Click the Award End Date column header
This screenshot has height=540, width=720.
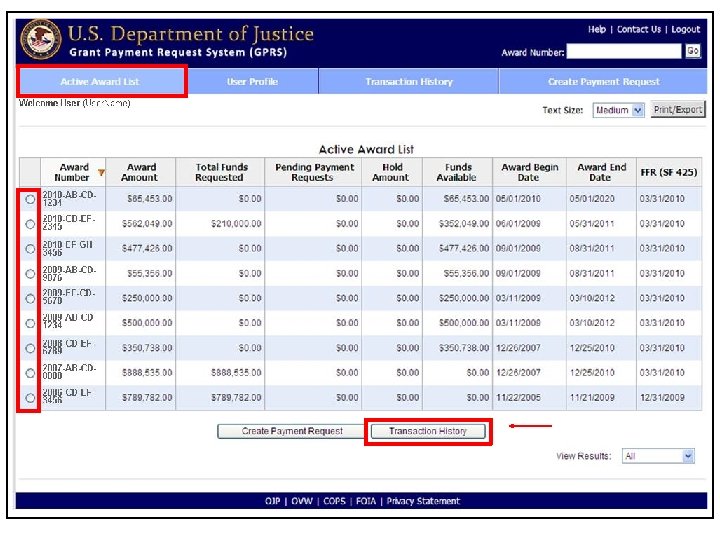(x=601, y=172)
